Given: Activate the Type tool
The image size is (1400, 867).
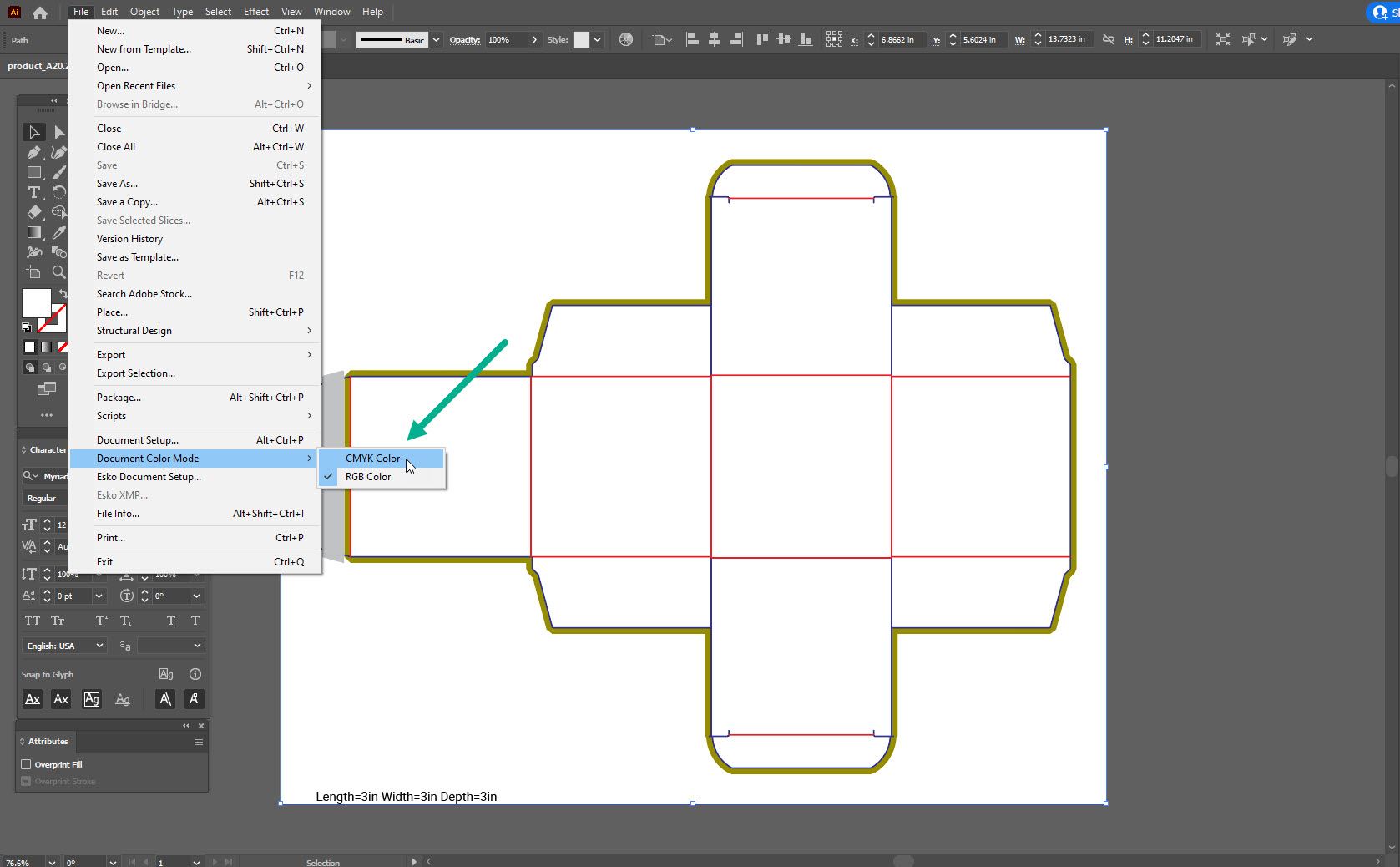Looking at the screenshot, I should click(33, 192).
